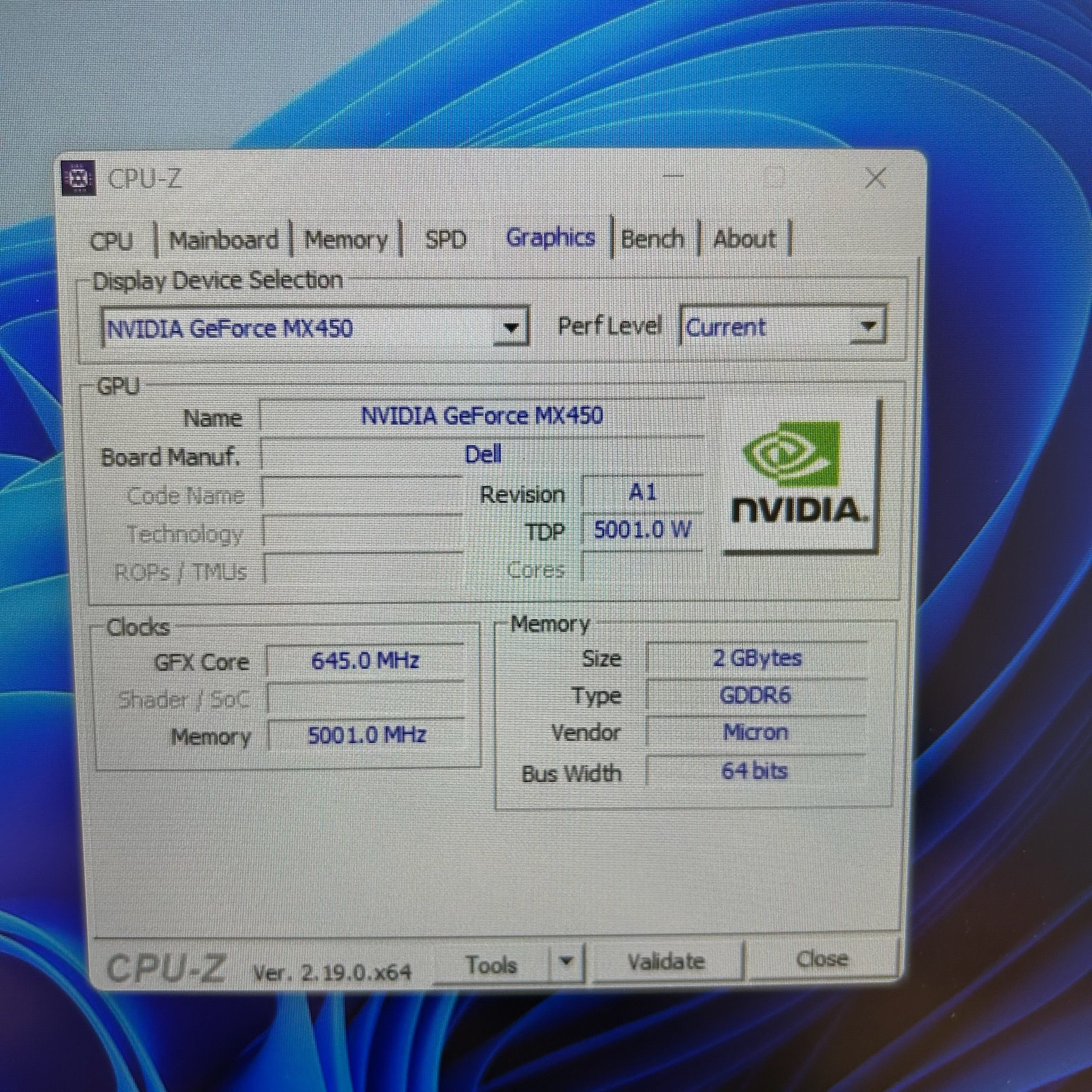This screenshot has height=1092, width=1092.
Task: Expand the display device dropdown arrow
Action: (511, 327)
